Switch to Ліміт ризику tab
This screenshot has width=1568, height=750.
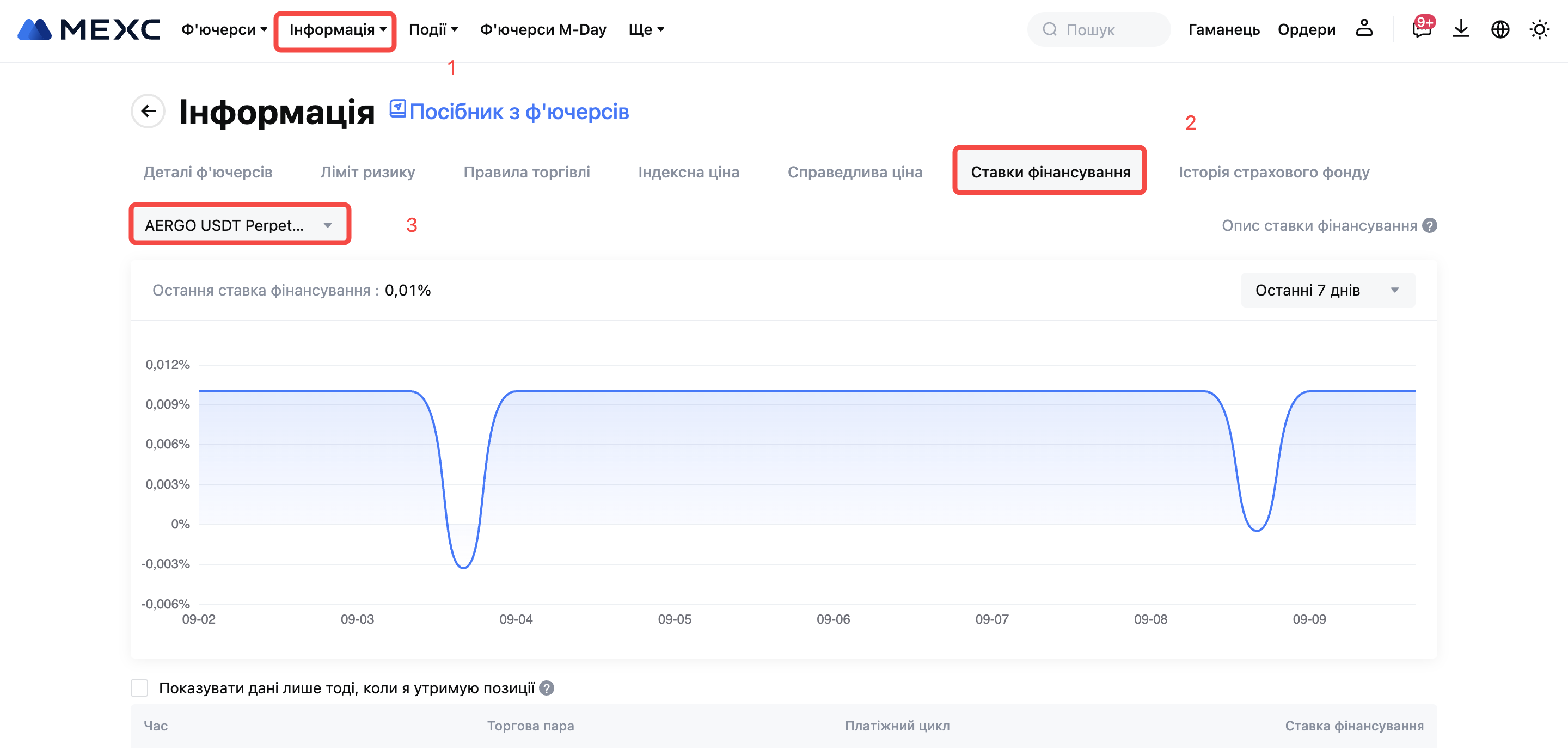[367, 172]
